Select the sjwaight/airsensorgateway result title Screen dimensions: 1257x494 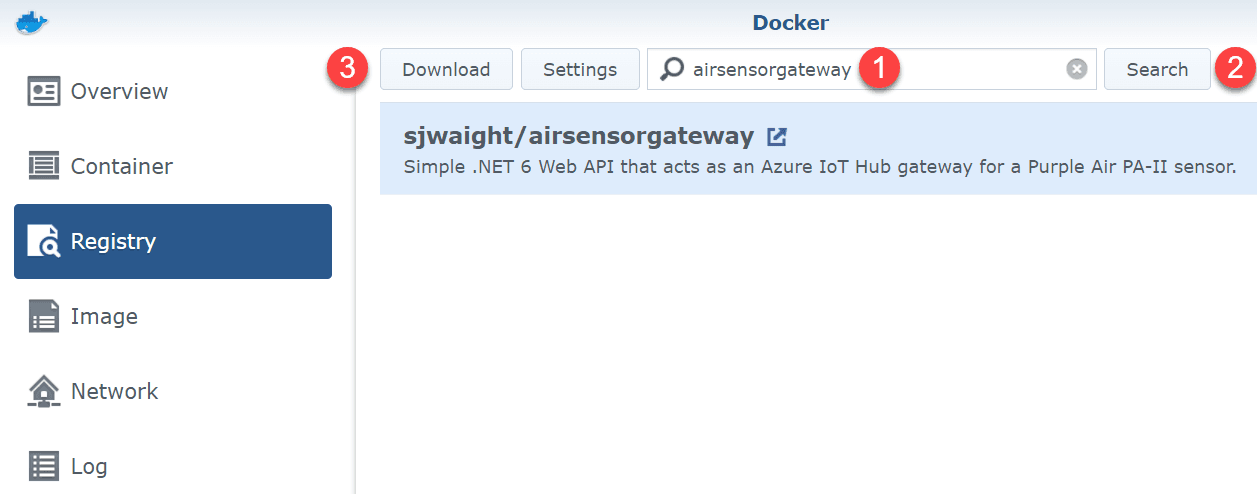[578, 136]
